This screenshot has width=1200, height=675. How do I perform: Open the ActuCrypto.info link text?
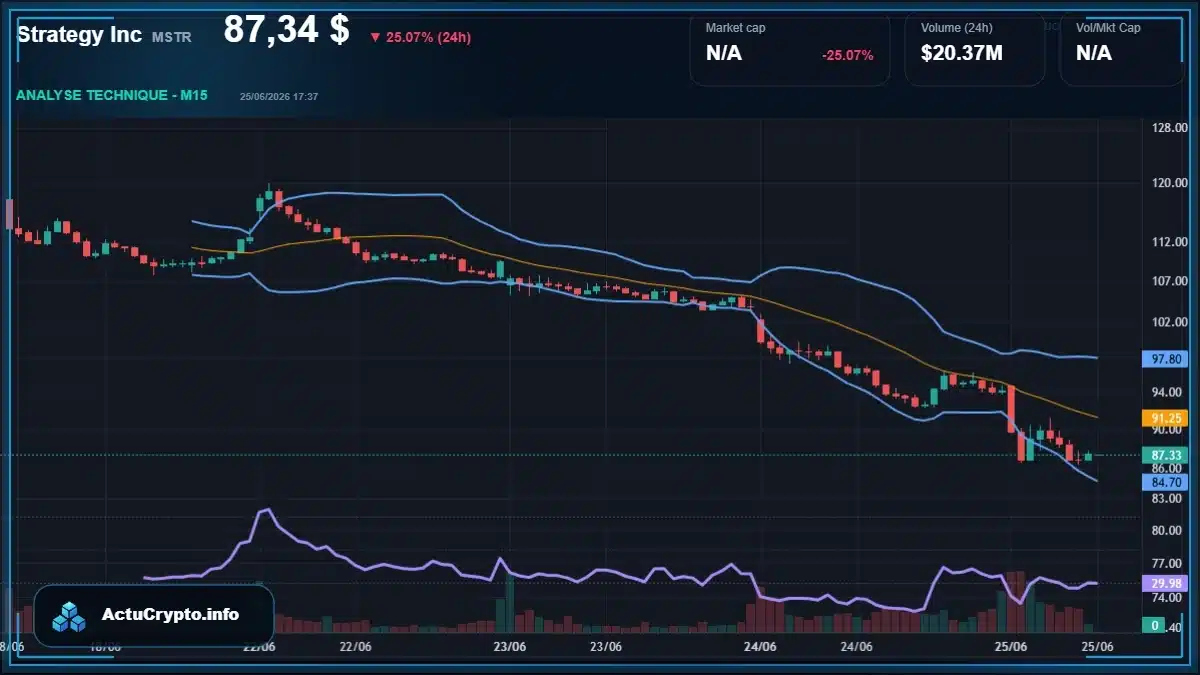click(170, 615)
